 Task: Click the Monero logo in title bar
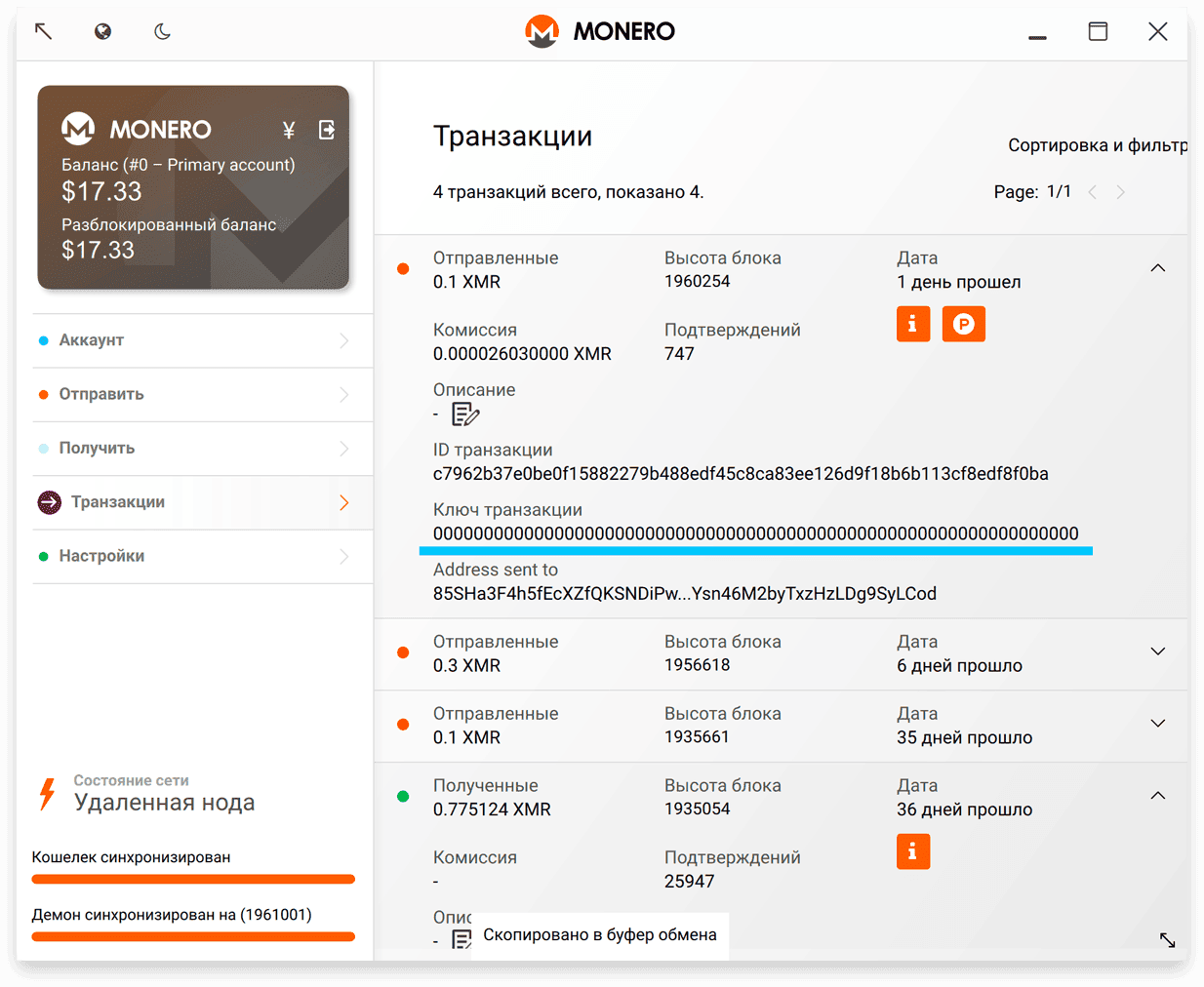coord(542,31)
